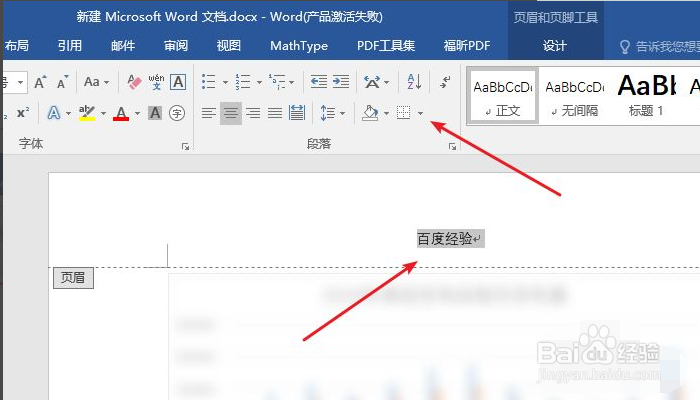Click the Decrease Indent icon
The width and height of the screenshot is (700, 400).
(319, 82)
